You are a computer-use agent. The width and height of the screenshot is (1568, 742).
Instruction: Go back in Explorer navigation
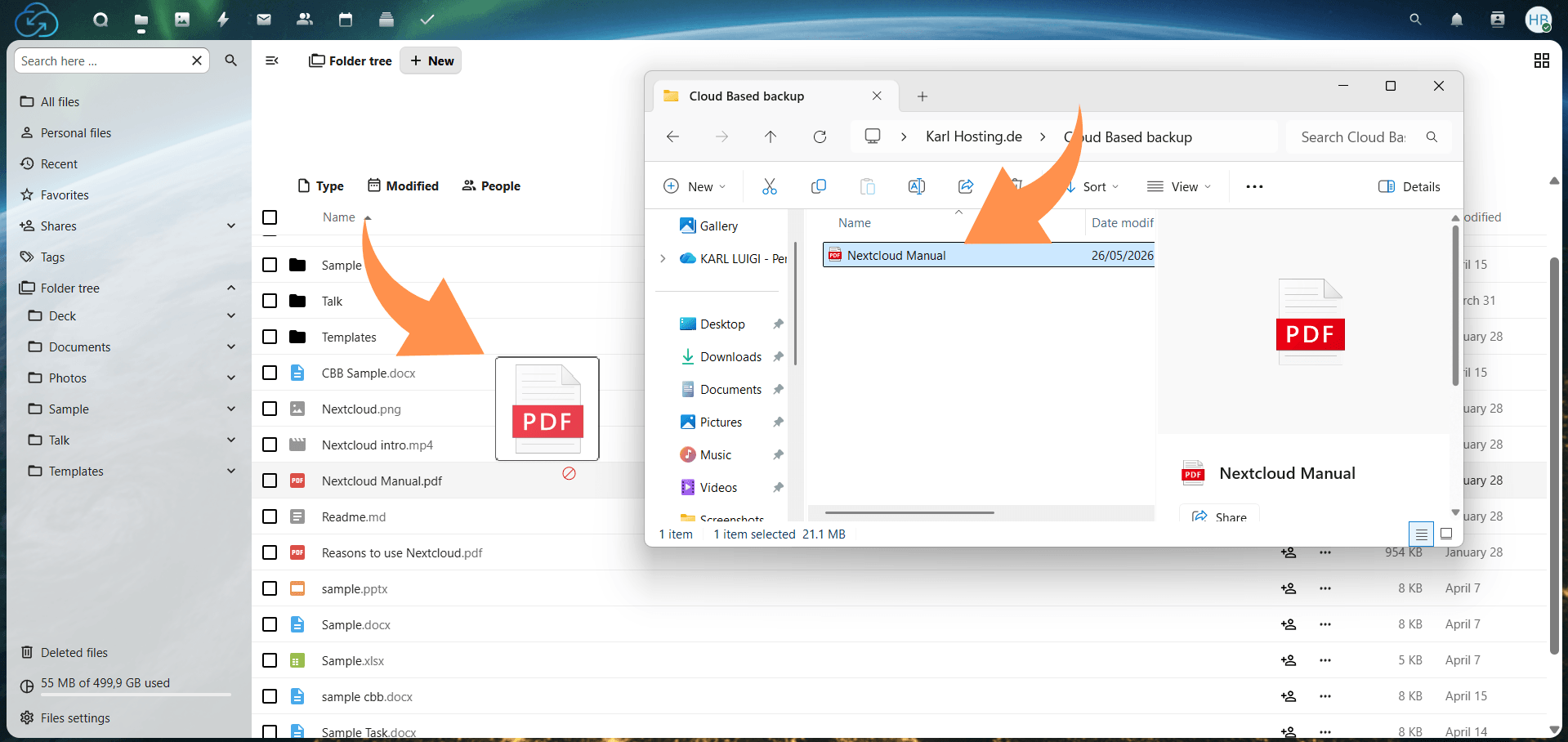(x=672, y=136)
